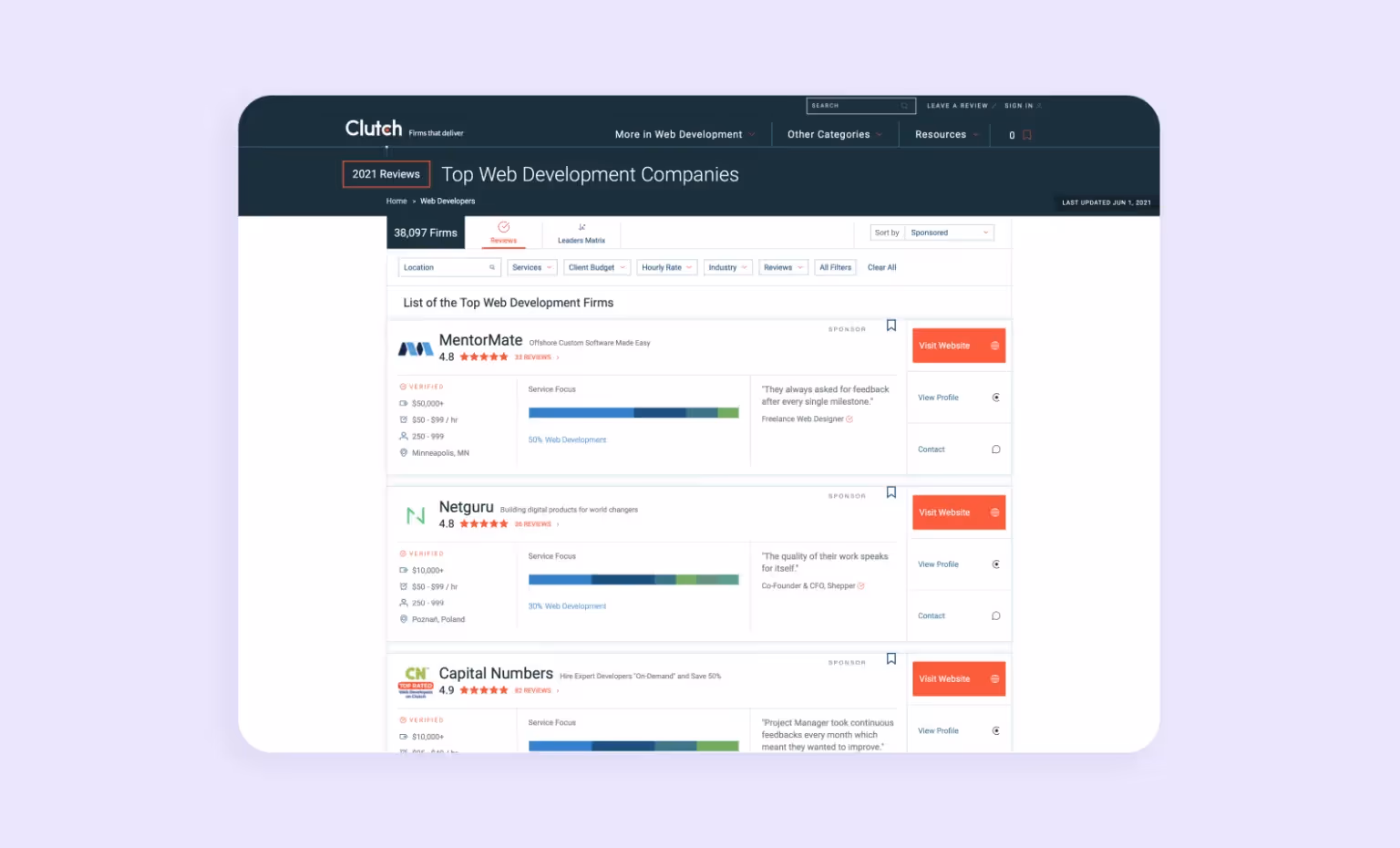1400x848 pixels.
Task: Open the Reviews filter dropdown
Action: tap(783, 267)
